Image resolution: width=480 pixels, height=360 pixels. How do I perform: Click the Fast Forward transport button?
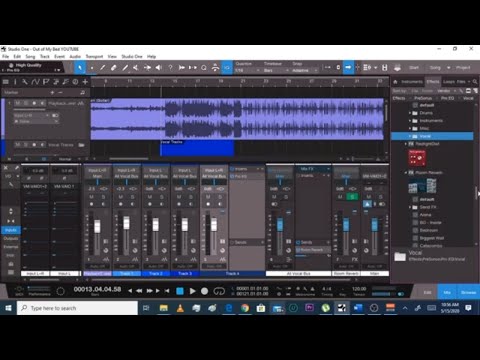click(x=150, y=291)
